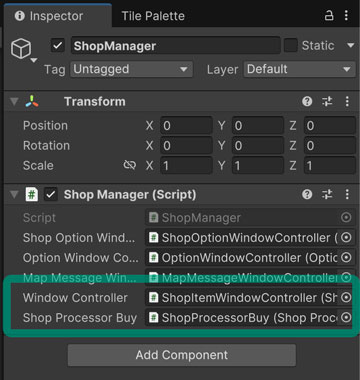
Task: Click the Rotation label
Action: tap(46, 146)
